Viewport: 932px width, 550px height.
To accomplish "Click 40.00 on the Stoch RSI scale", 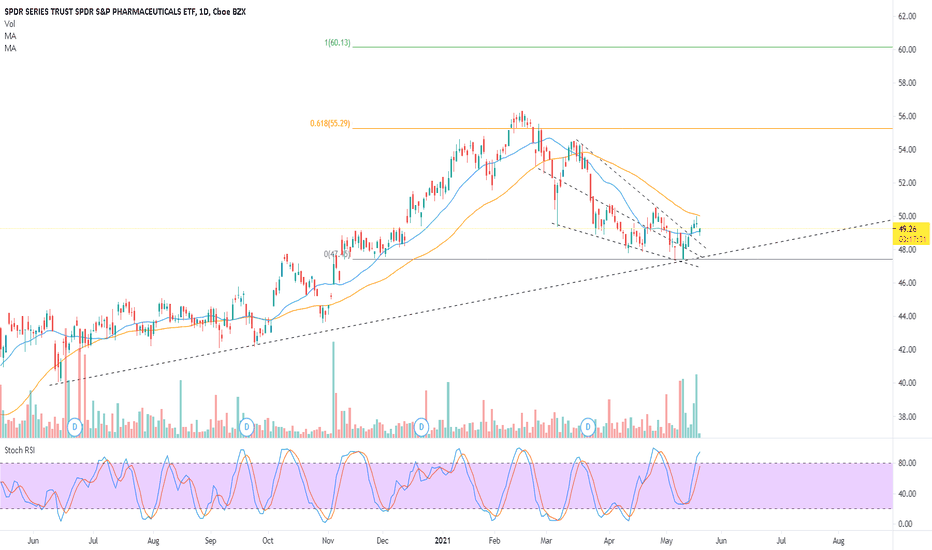I will 907,494.
